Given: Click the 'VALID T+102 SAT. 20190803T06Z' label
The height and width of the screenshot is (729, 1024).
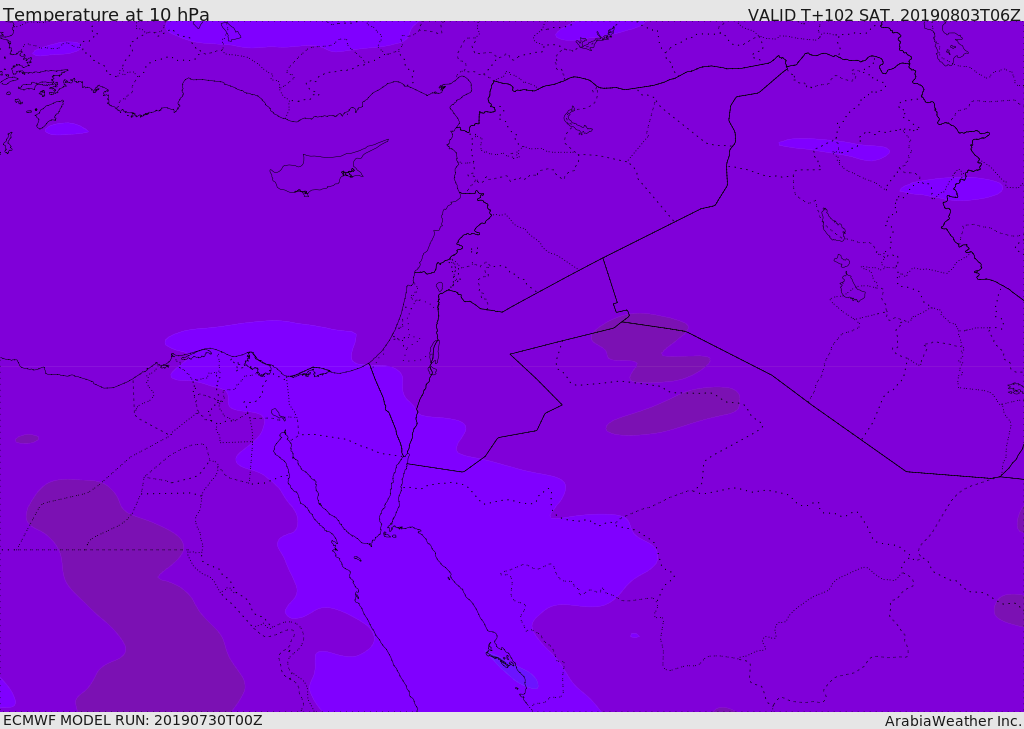Looking at the screenshot, I should pyautogui.click(x=884, y=14).
